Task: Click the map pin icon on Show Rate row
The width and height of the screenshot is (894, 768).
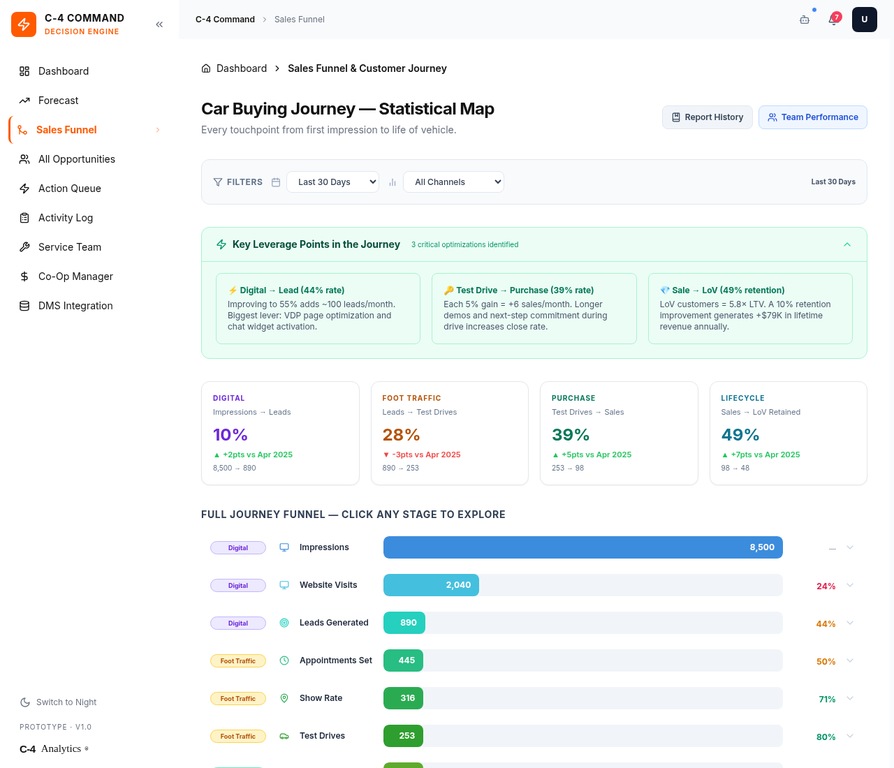Action: [284, 698]
